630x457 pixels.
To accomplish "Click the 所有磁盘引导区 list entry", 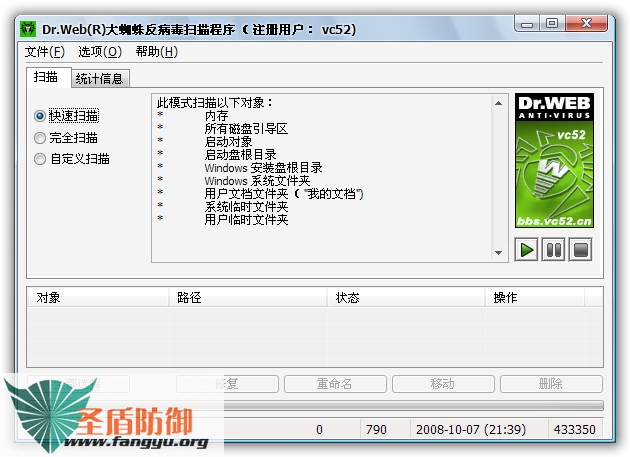I will 246,129.
